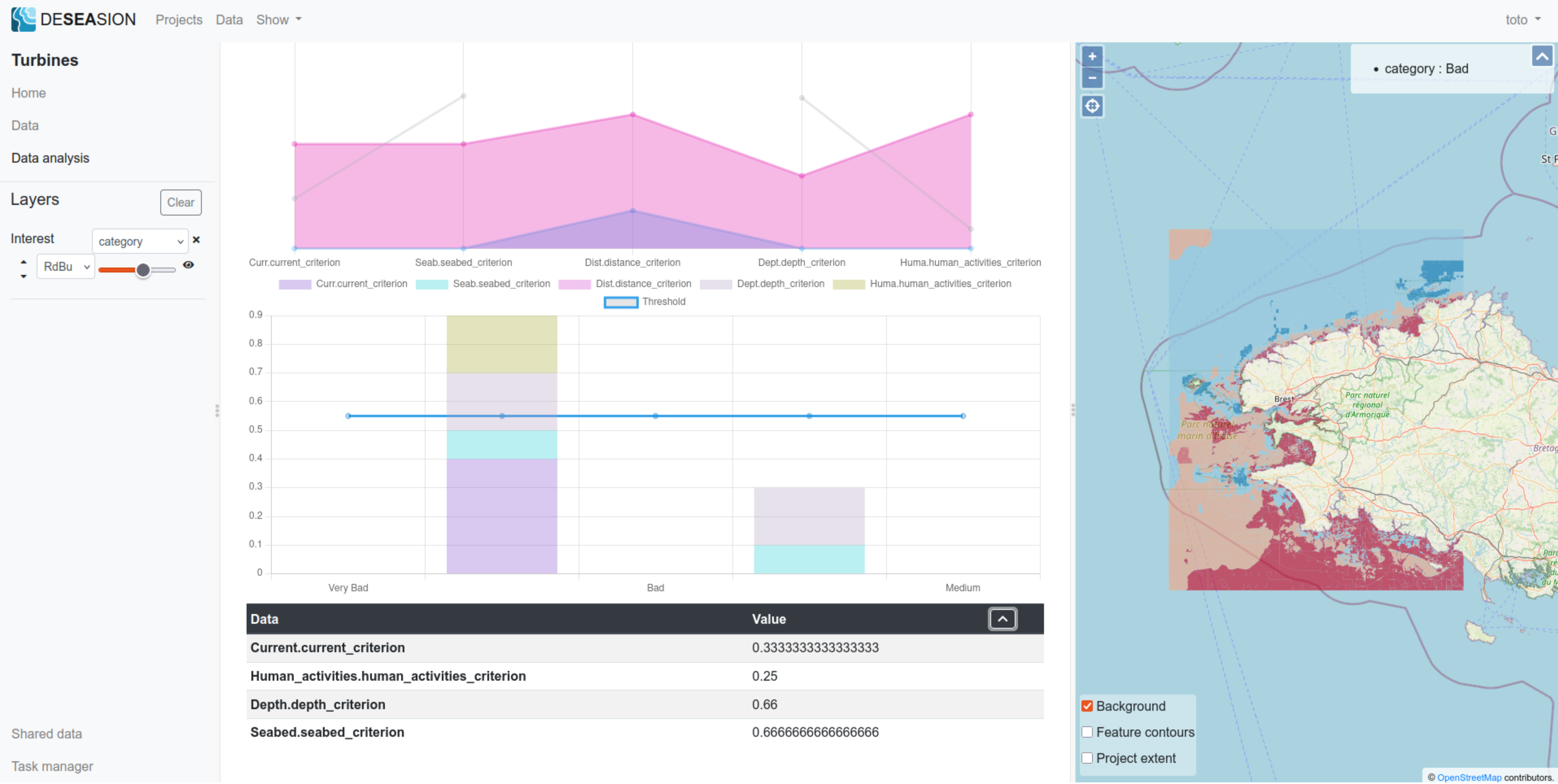The width and height of the screenshot is (1558, 784).
Task: Collapse the map legend panel
Action: pyautogui.click(x=1541, y=57)
